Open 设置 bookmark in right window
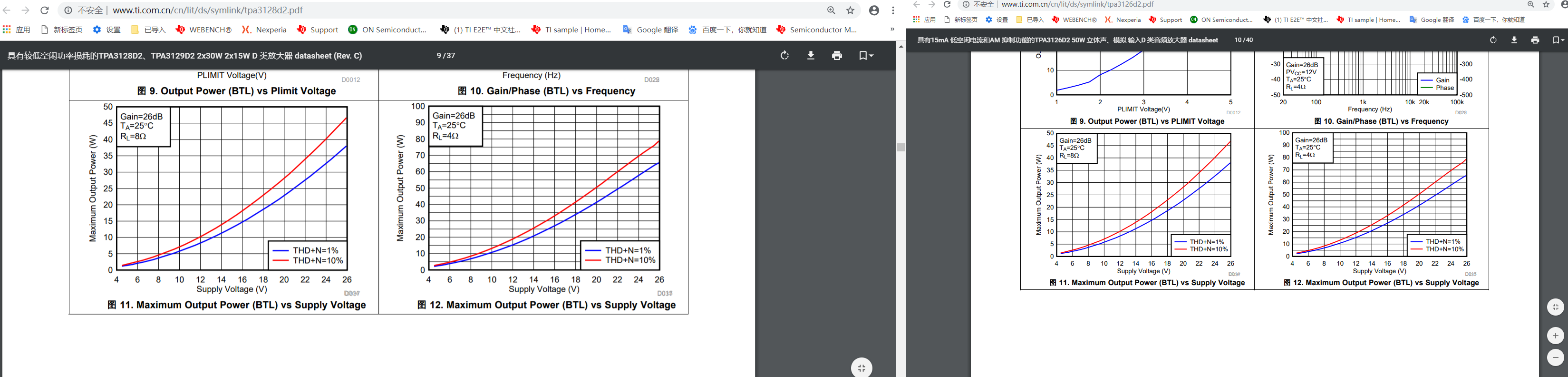Screen dimensions: 1568x377 [997, 20]
